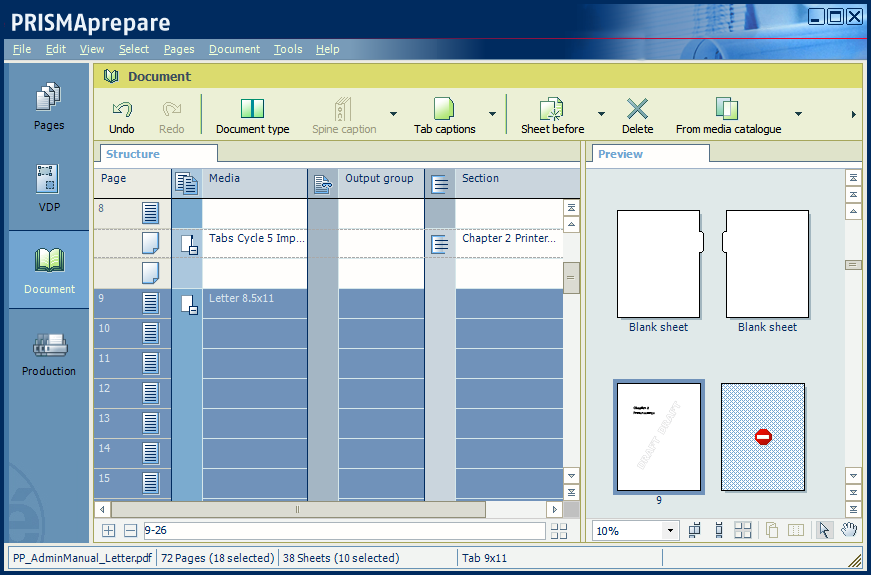871x575 pixels.
Task: Open the From media catalogue dropdown arrow
Action: click(x=798, y=114)
